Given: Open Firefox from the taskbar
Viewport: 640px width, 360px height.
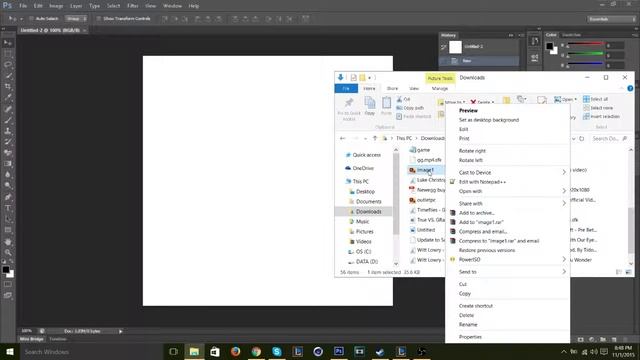Looking at the screenshot, I should click(235, 351).
